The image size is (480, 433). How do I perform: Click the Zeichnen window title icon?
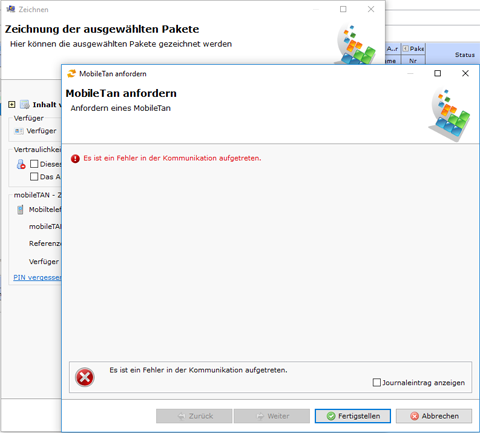[11, 9]
